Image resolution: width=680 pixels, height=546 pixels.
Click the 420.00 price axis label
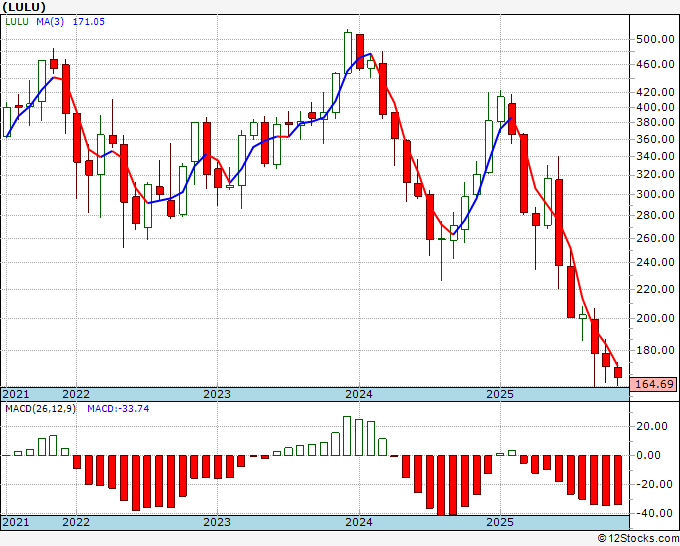point(655,92)
